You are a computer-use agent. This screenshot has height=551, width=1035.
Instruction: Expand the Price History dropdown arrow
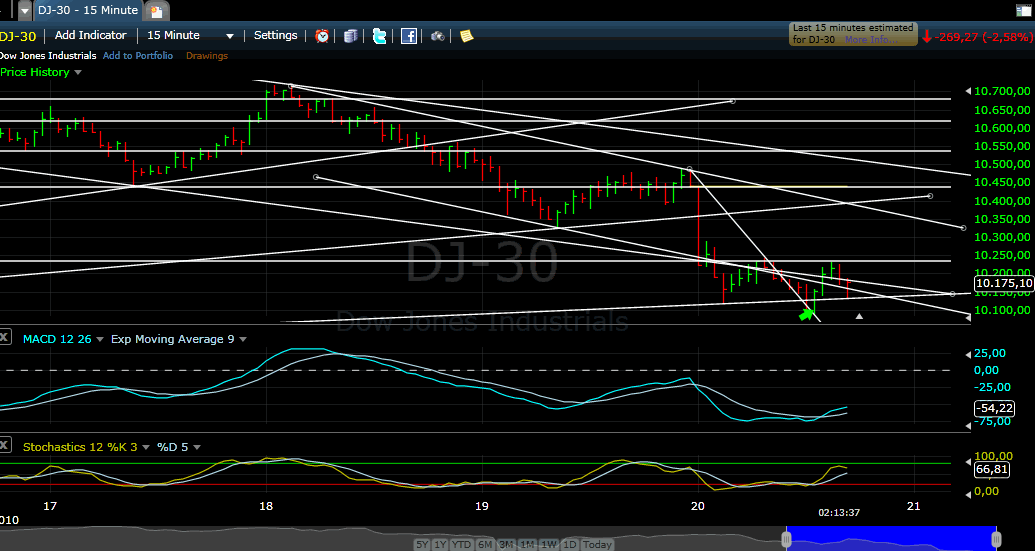coord(78,73)
